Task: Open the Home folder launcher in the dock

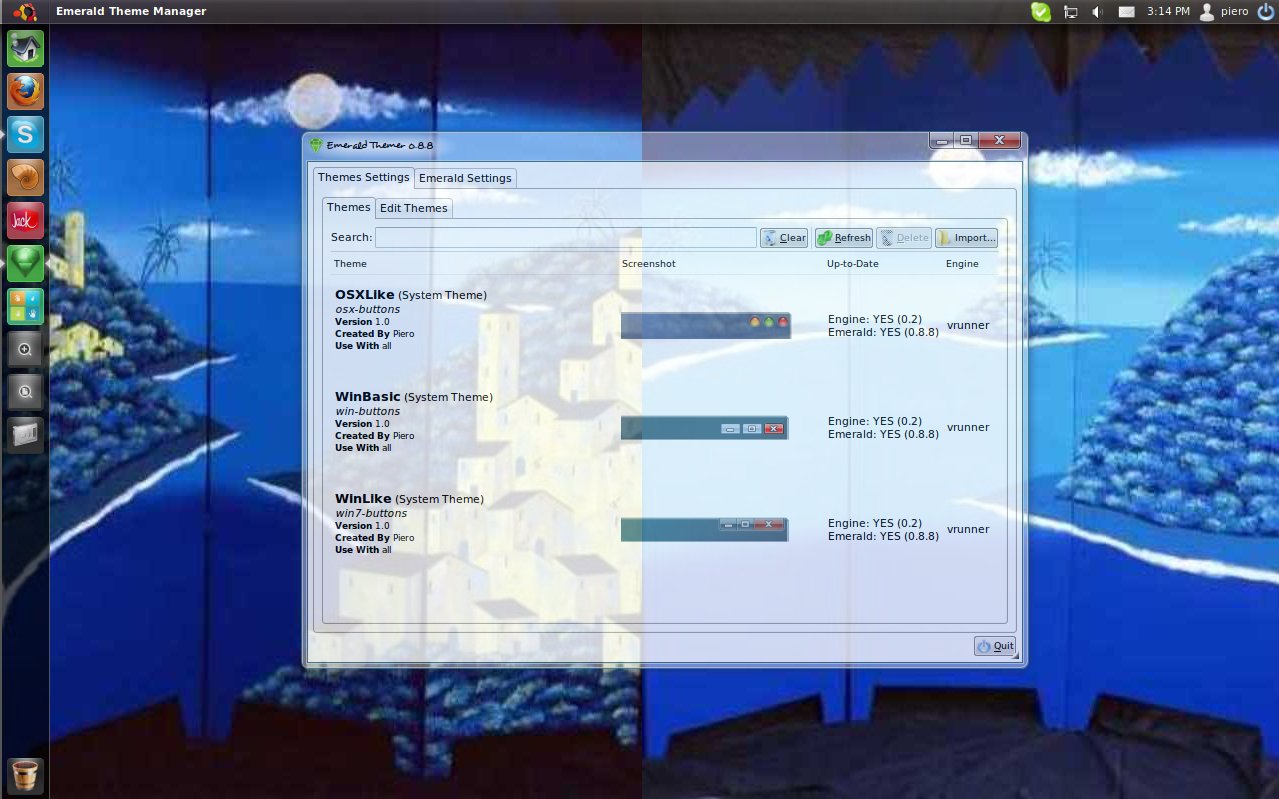Action: [25, 48]
